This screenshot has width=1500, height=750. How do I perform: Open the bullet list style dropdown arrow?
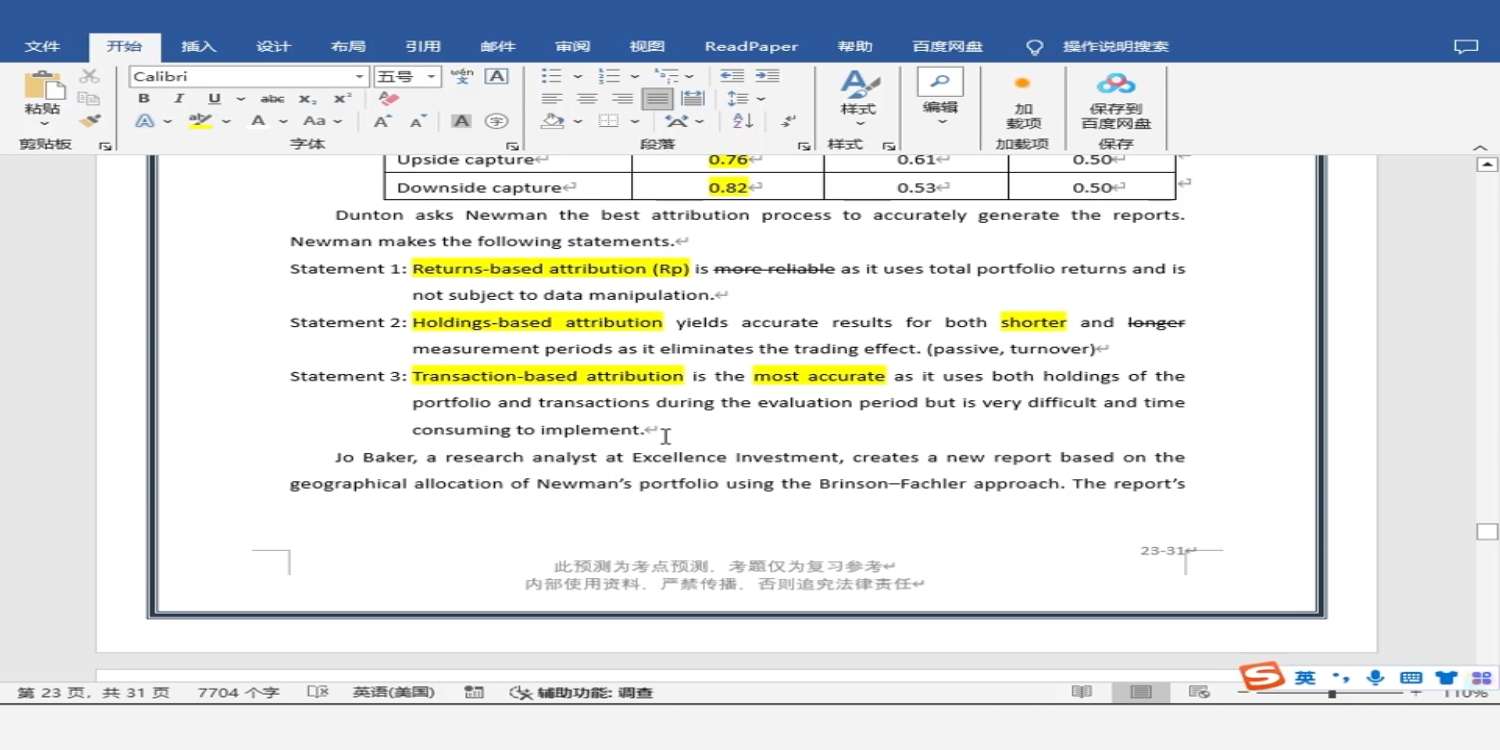(578, 76)
